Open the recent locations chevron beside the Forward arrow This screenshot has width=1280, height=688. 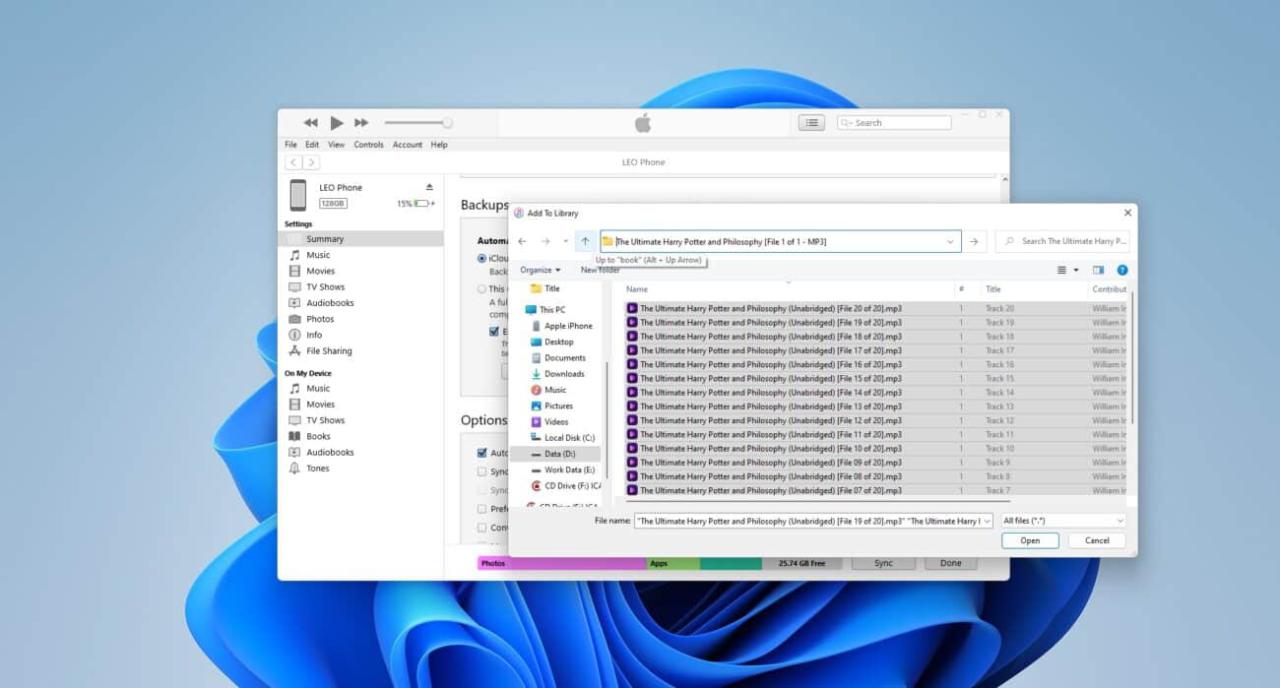(x=565, y=241)
